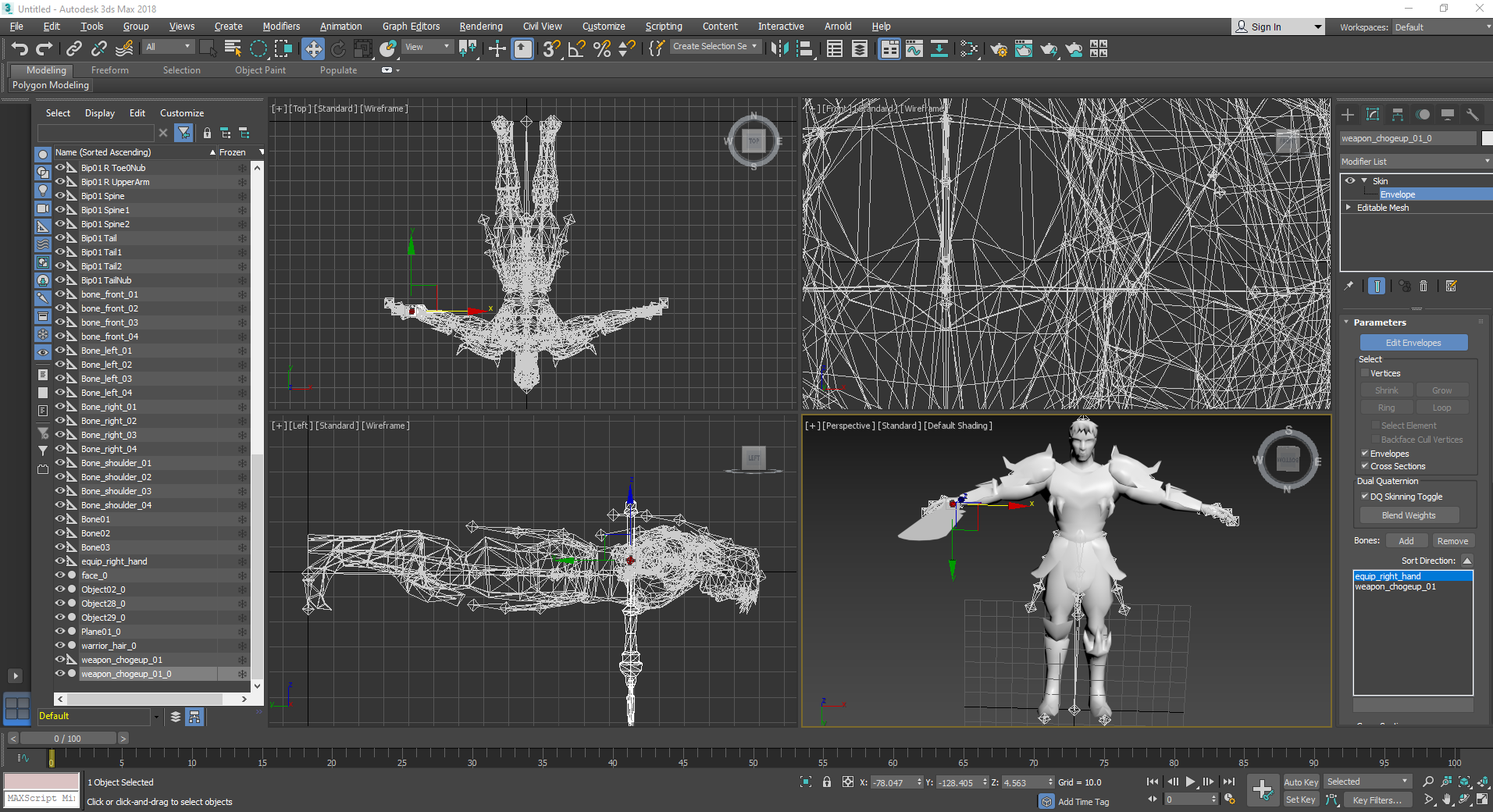Toggle selection lock padlock in status bar
Screen dimensions: 1493x812
click(827, 782)
